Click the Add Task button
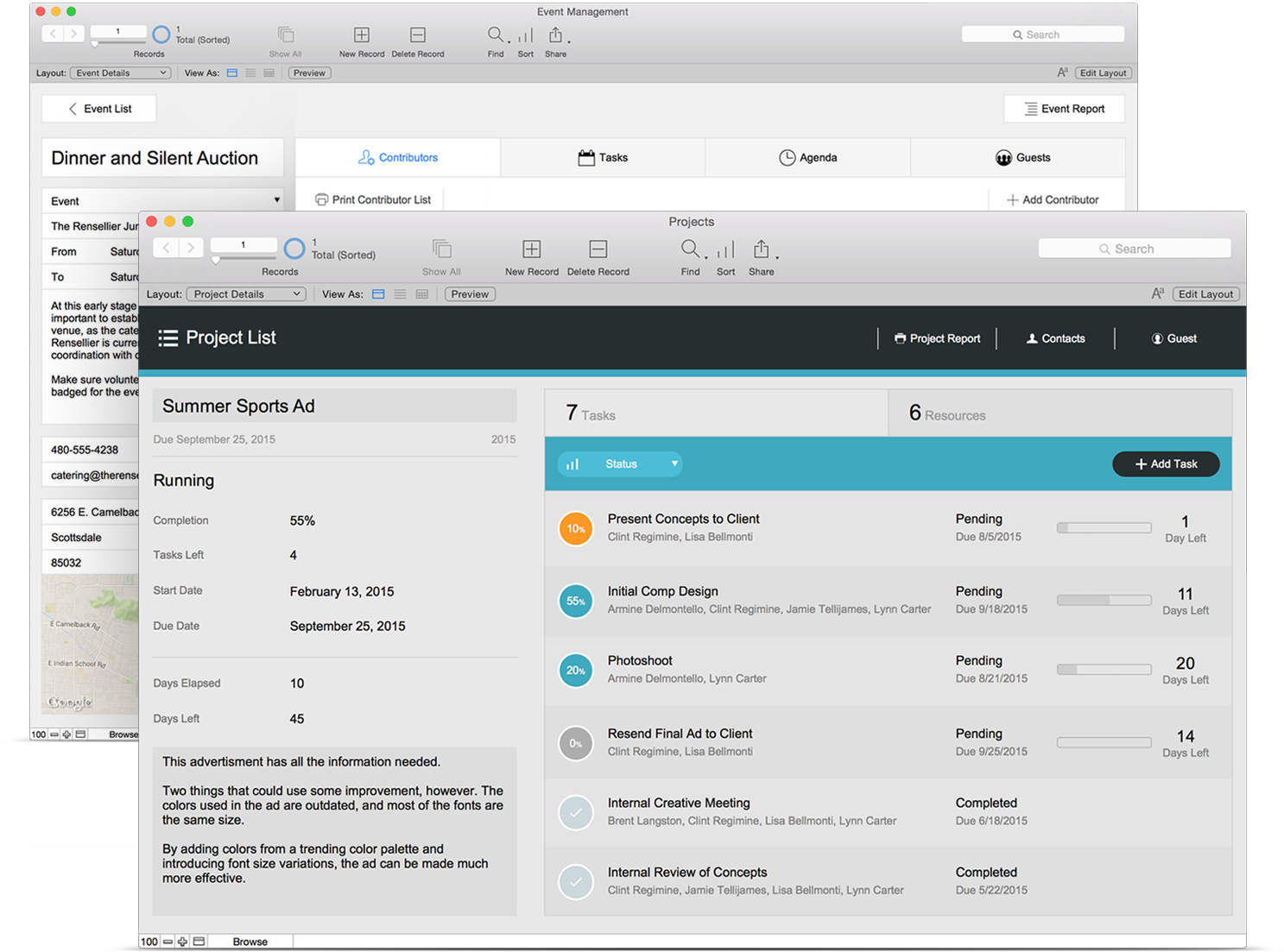This screenshot has height=952, width=1284. pyautogui.click(x=1165, y=463)
